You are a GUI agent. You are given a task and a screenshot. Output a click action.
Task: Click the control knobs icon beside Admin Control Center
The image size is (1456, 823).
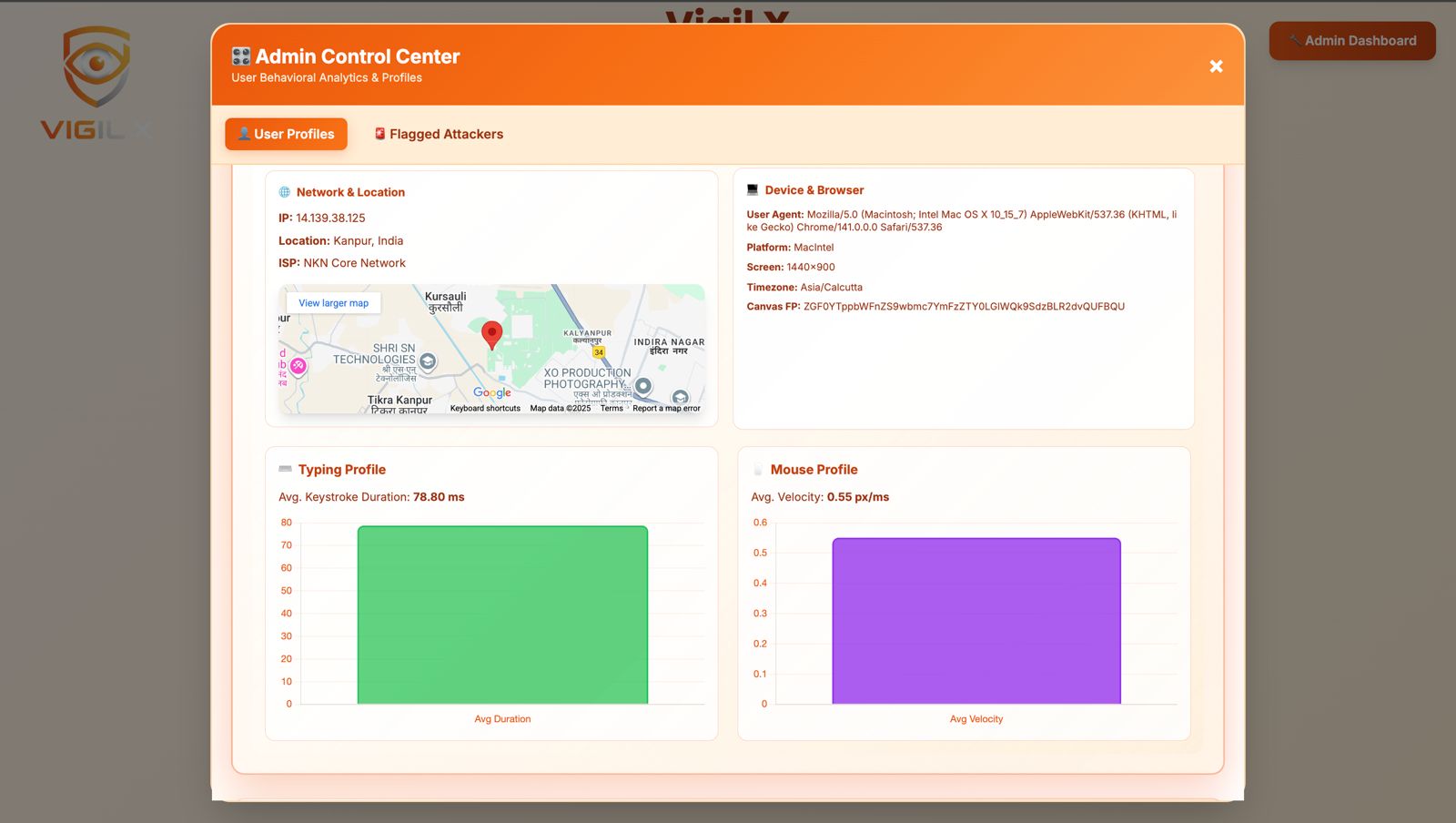pyautogui.click(x=241, y=56)
